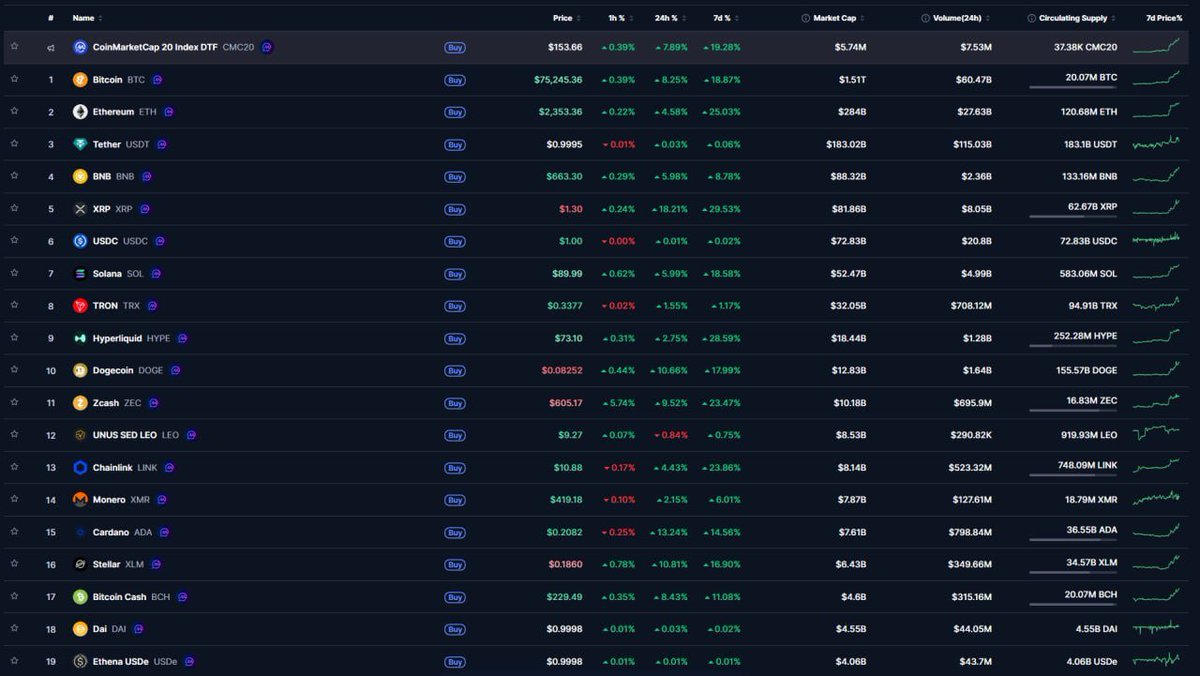Click the BNB coin logo
This screenshot has width=1200, height=676.
80,177
